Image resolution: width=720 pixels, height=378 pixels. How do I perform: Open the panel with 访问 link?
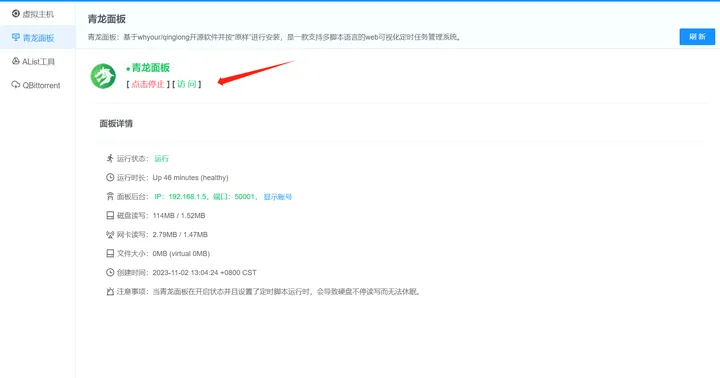[x=186, y=84]
